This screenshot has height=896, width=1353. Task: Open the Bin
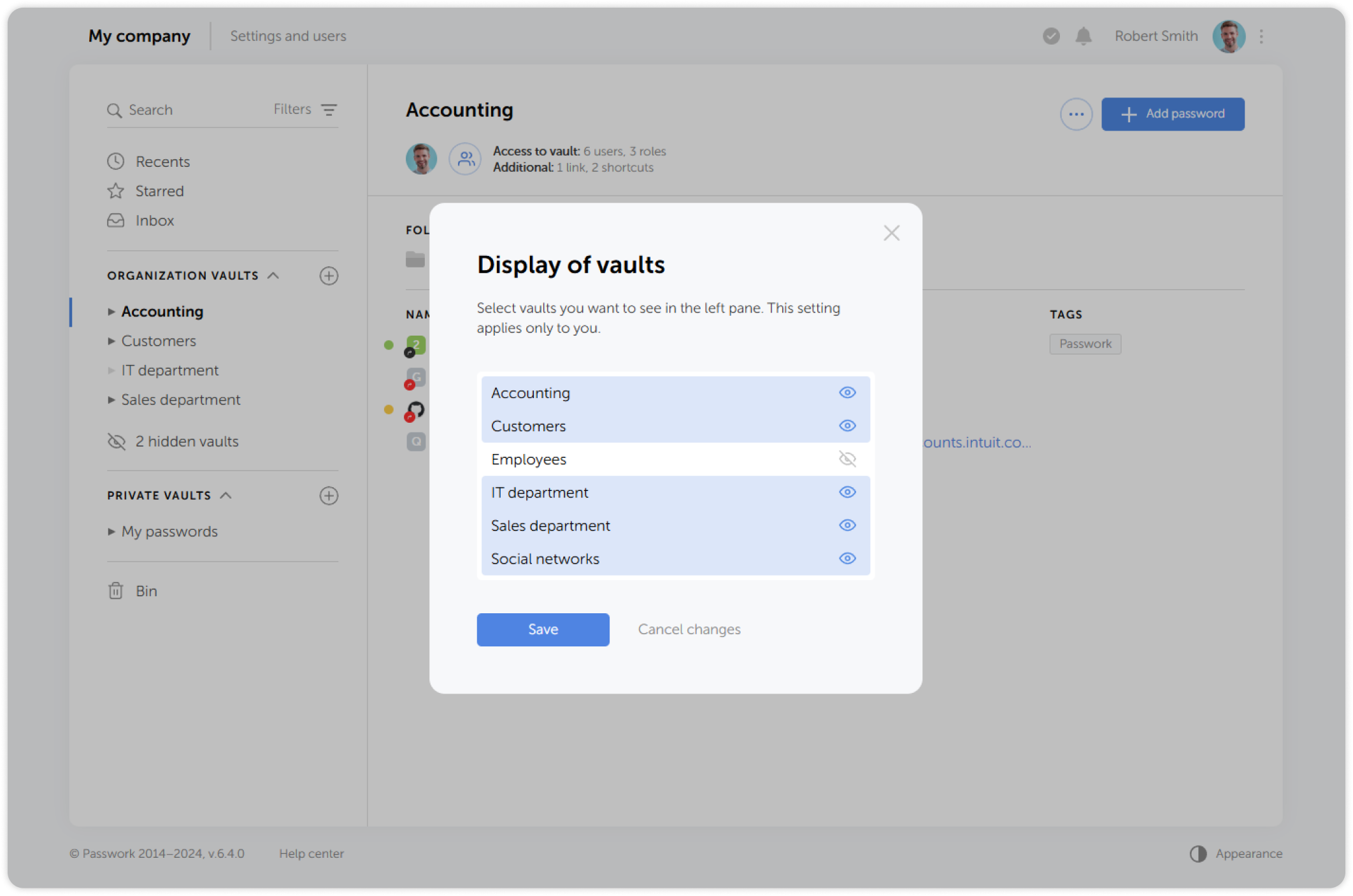coord(146,590)
